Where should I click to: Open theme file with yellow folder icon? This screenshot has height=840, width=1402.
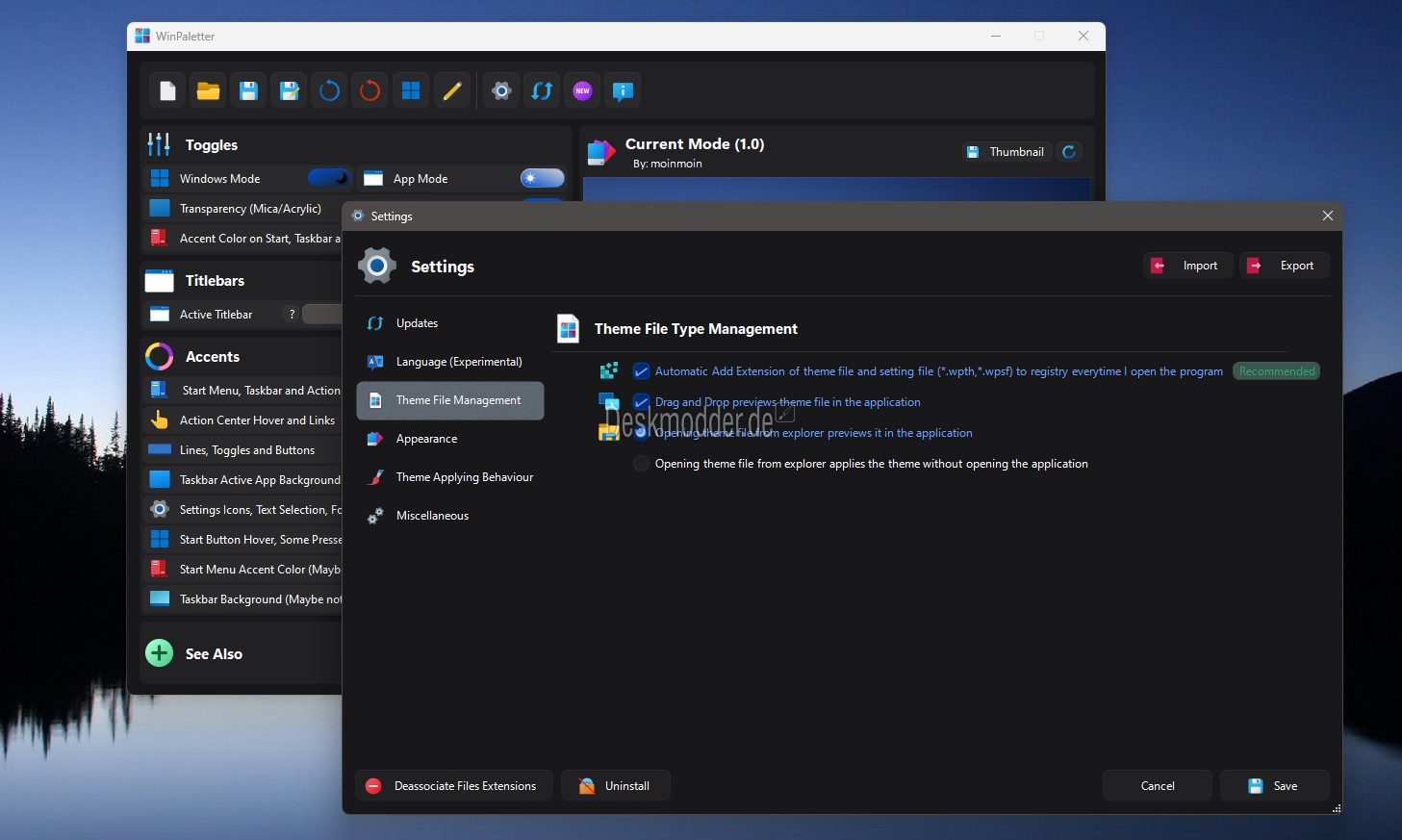point(209,91)
